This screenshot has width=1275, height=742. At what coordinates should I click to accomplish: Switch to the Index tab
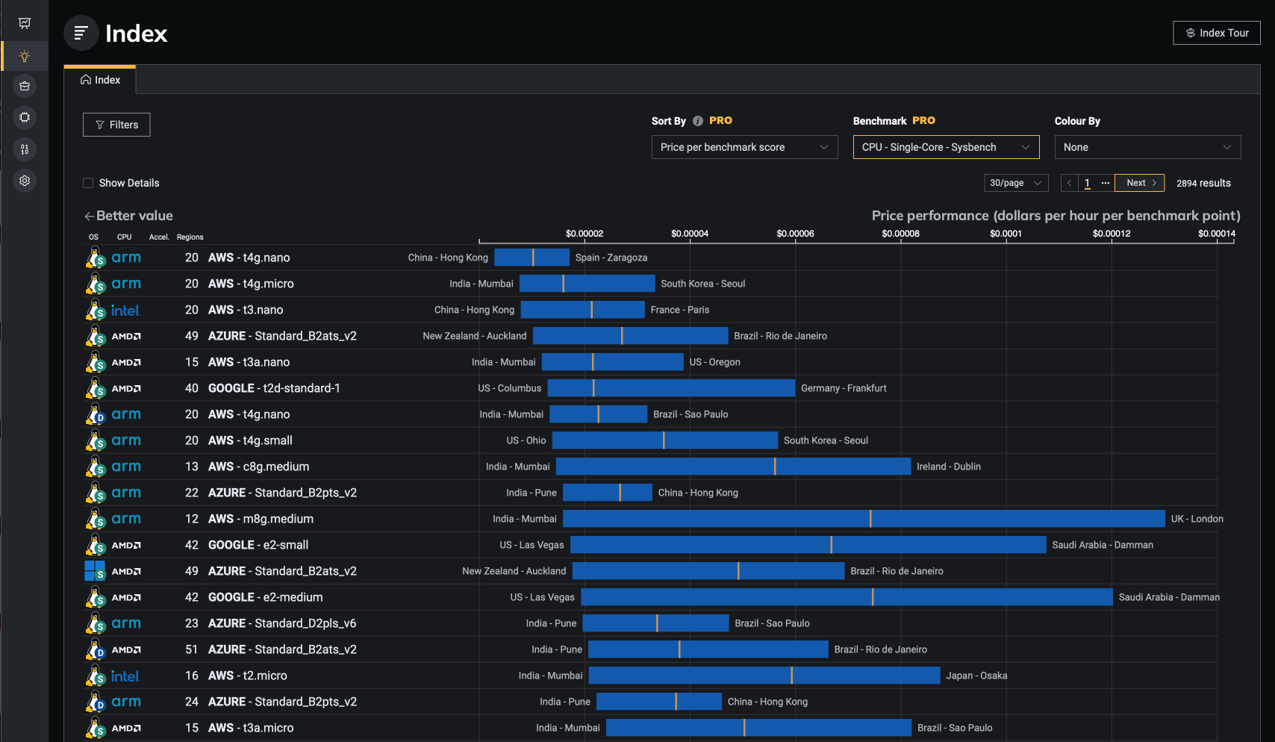coord(100,80)
